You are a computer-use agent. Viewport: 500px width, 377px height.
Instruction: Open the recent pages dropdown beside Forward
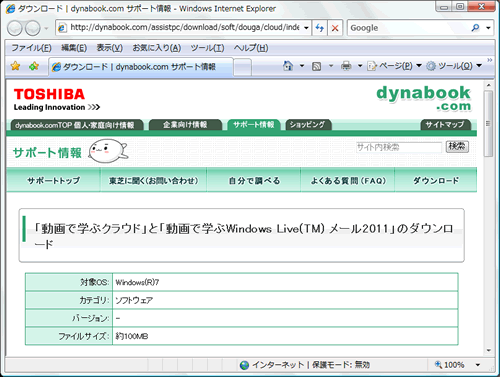tap(46, 28)
